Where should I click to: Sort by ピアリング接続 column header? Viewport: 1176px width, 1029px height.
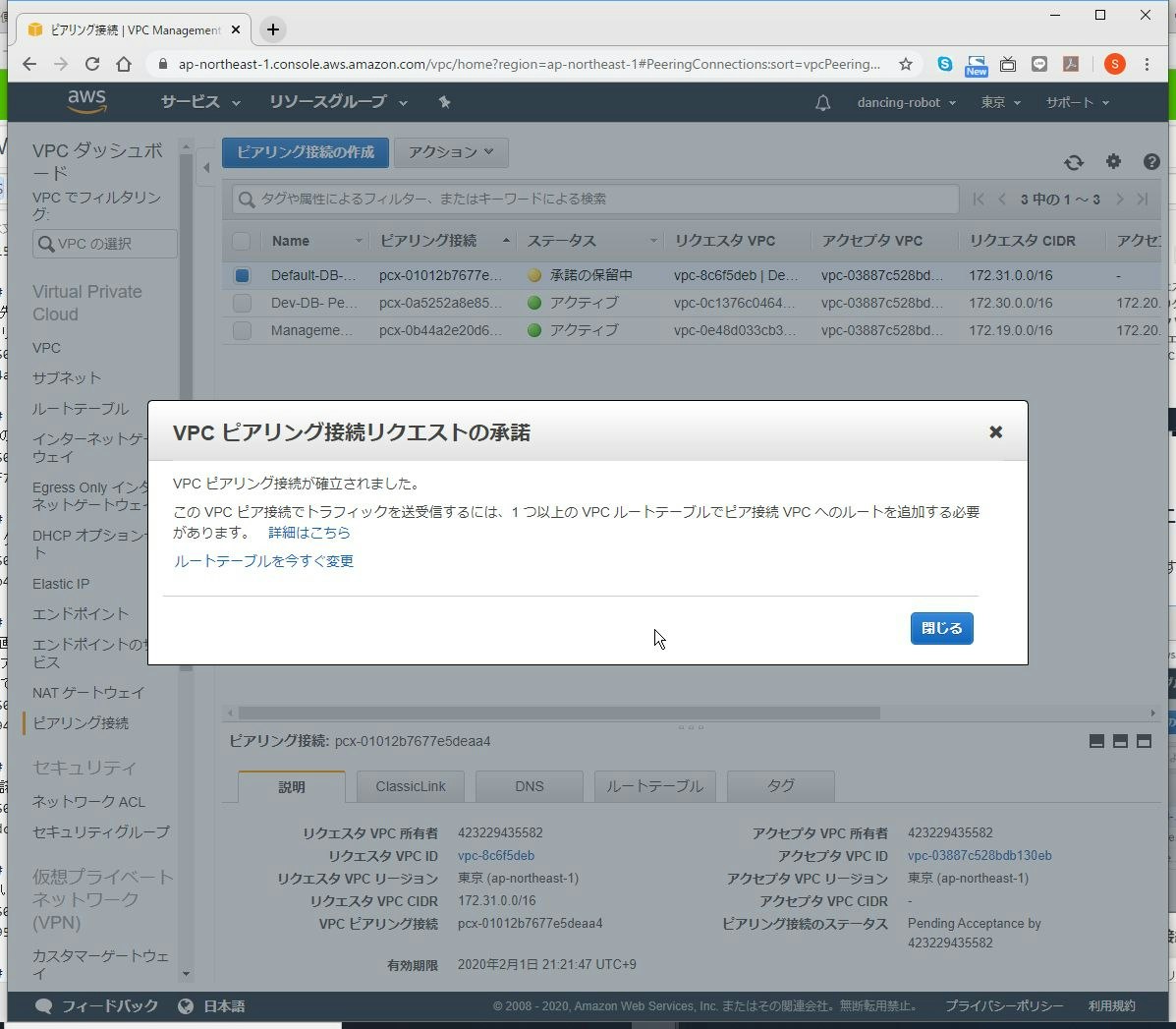[428, 241]
